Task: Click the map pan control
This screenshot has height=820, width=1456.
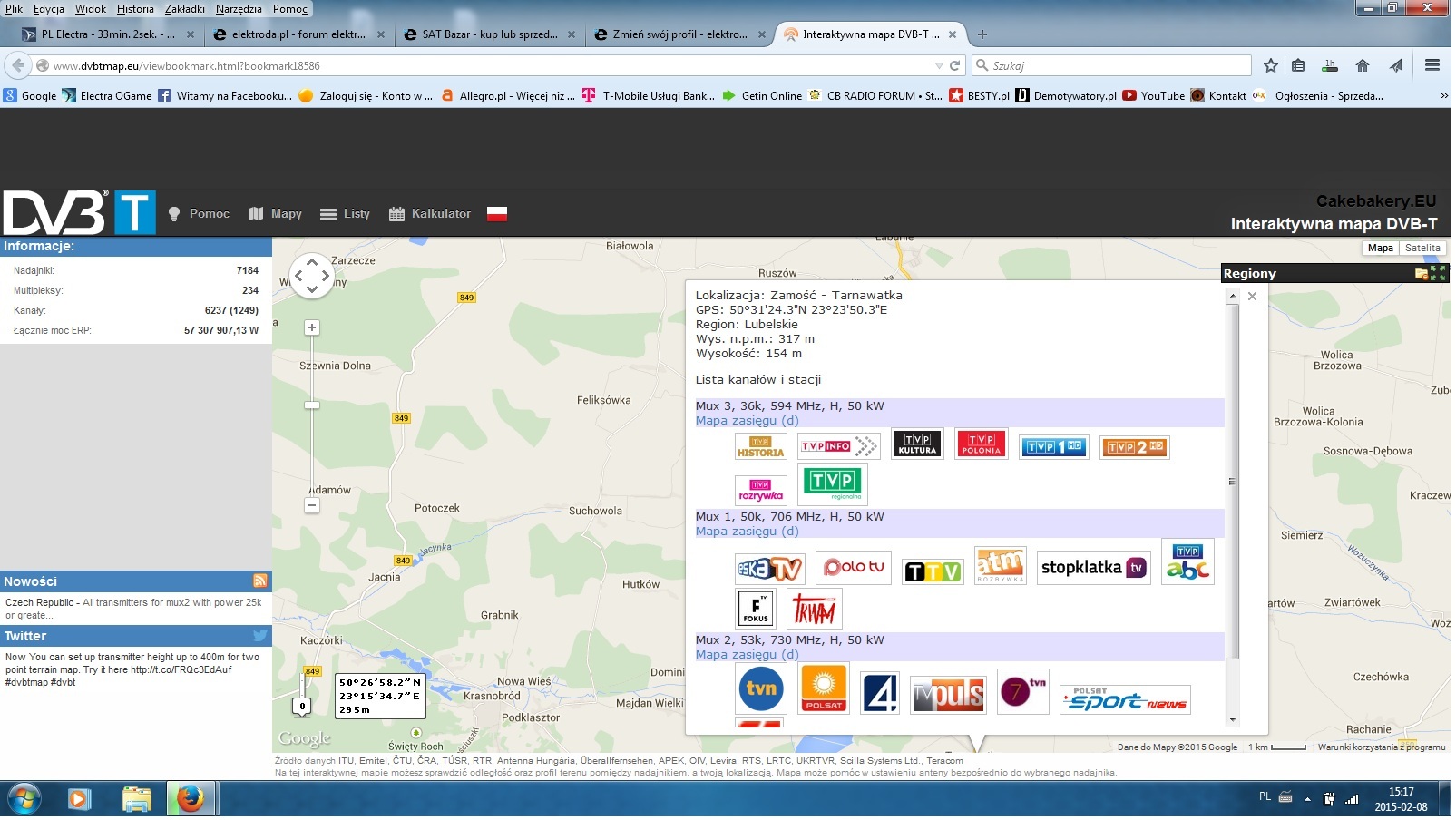Action: click(312, 276)
